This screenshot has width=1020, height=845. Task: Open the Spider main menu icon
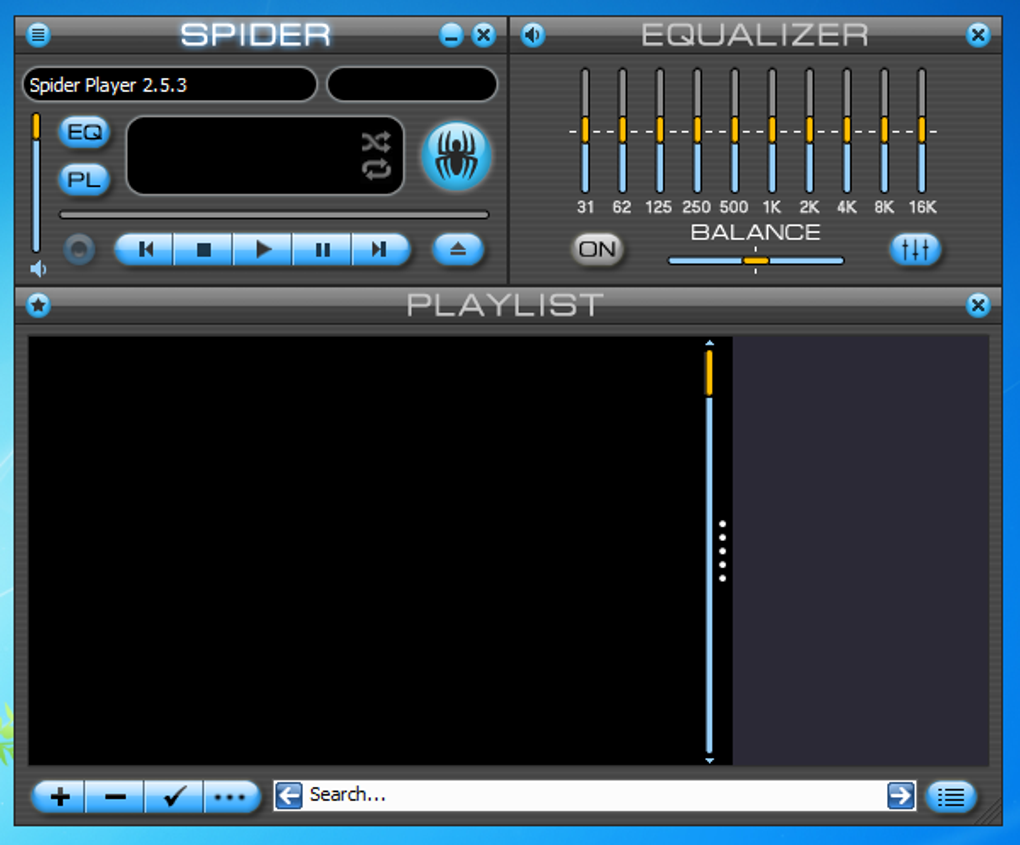click(38, 34)
